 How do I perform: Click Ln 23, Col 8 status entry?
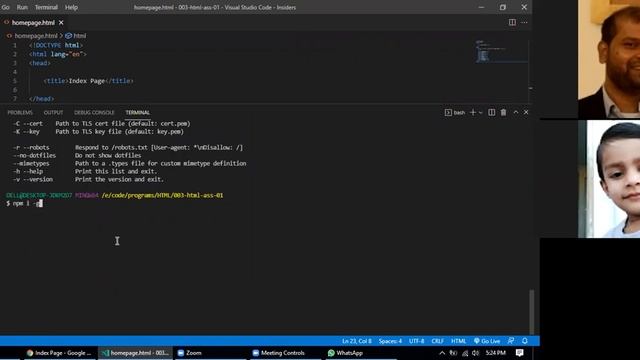coord(357,341)
